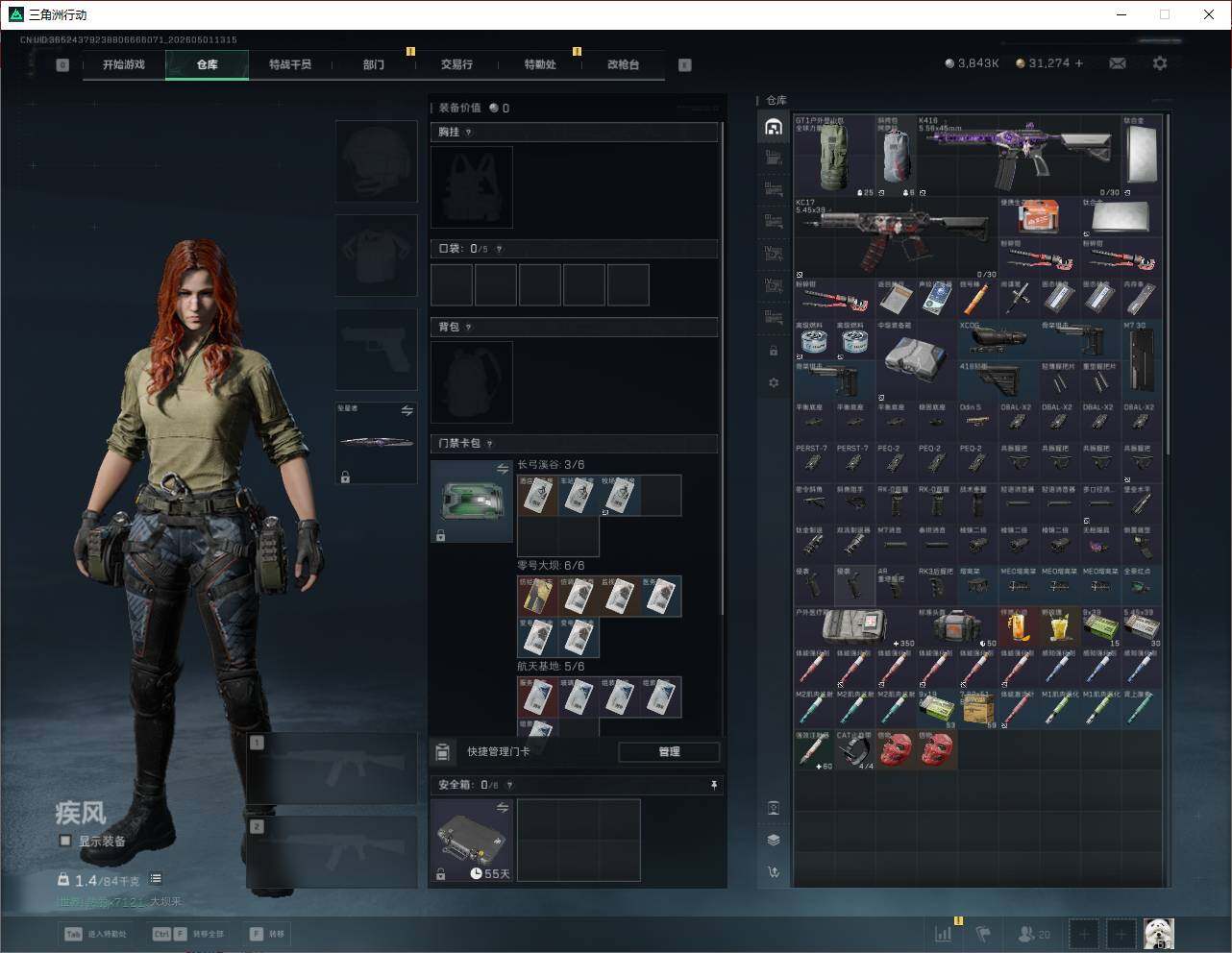Switch to the 开始游戏 tab
The height and width of the screenshot is (953, 1232).
tap(124, 64)
